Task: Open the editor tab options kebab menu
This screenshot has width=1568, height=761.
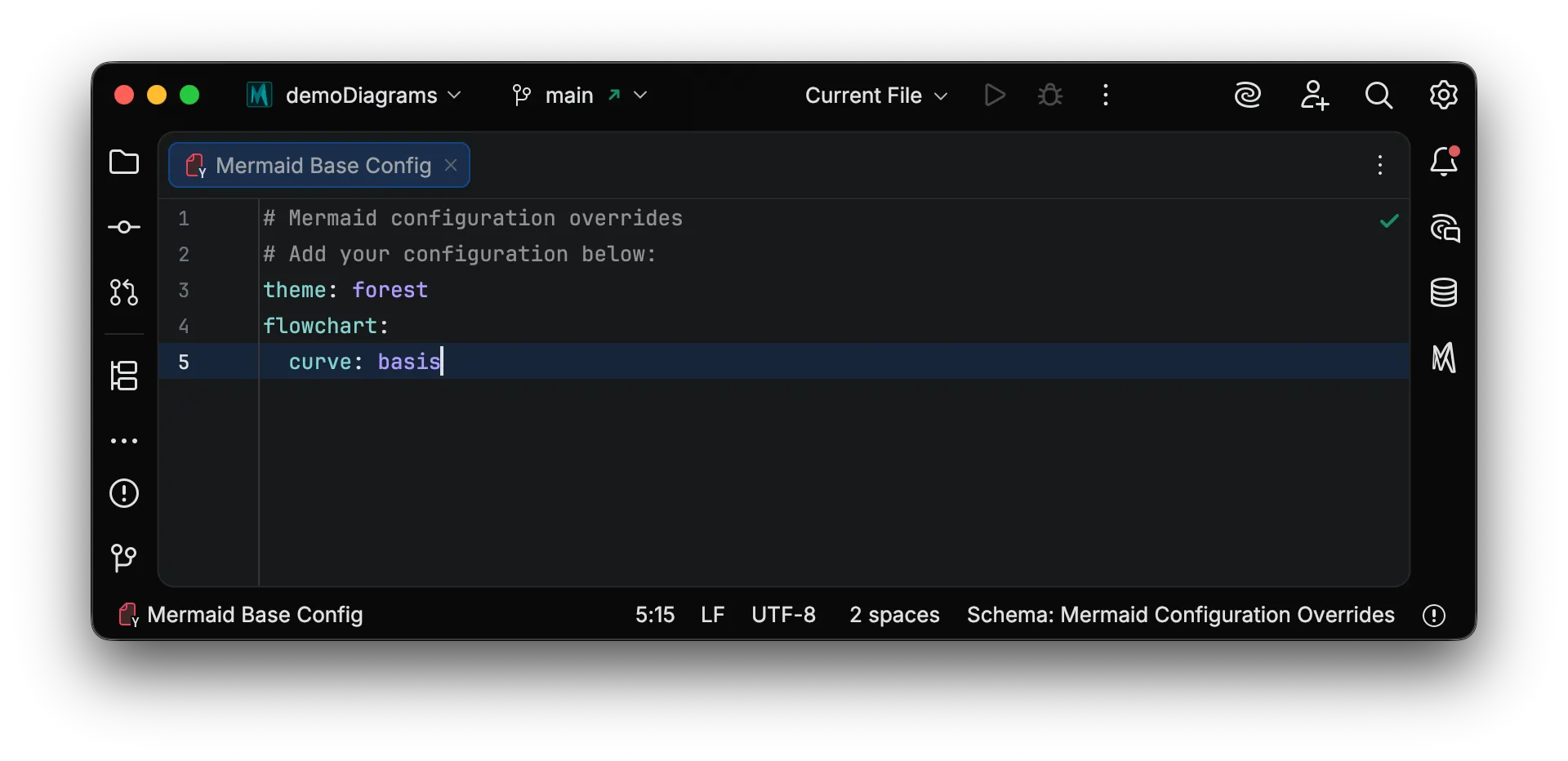Action: 1379,165
